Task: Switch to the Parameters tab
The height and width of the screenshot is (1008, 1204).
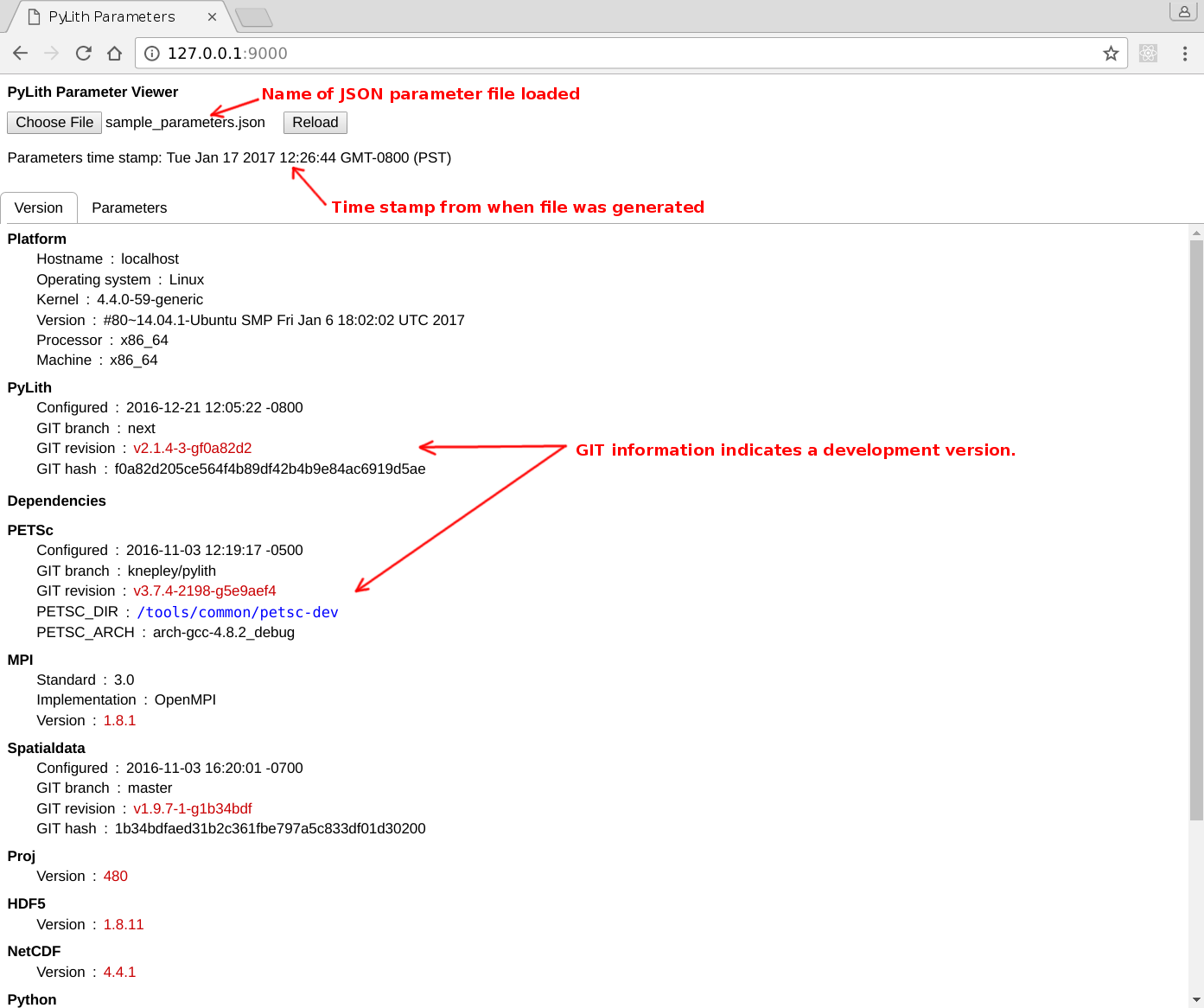Action: [x=129, y=207]
